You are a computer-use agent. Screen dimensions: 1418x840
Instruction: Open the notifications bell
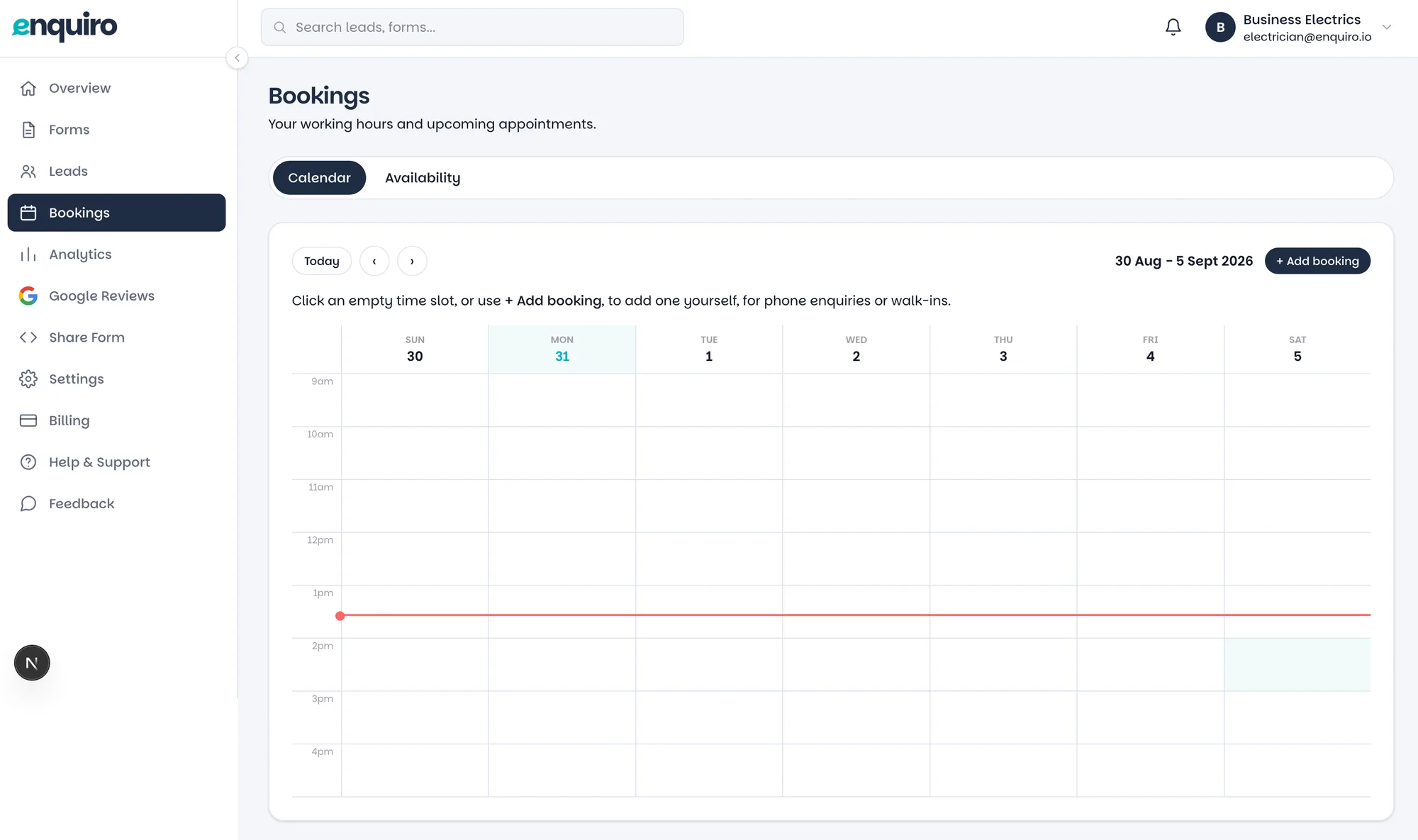(x=1173, y=27)
